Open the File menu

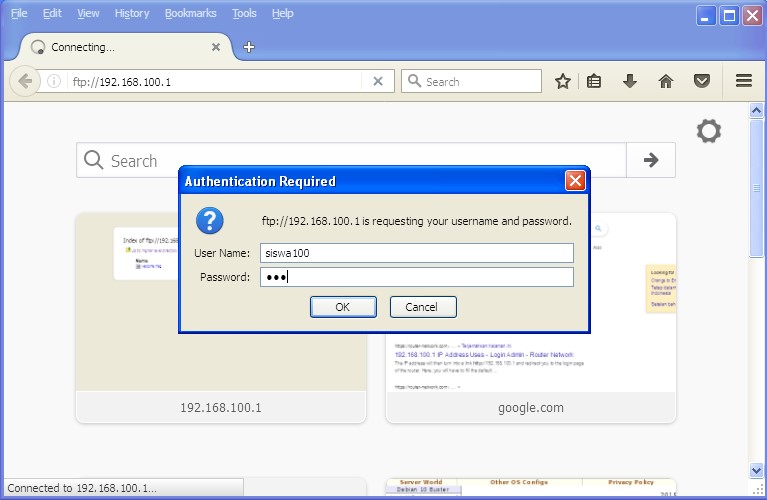pos(19,13)
